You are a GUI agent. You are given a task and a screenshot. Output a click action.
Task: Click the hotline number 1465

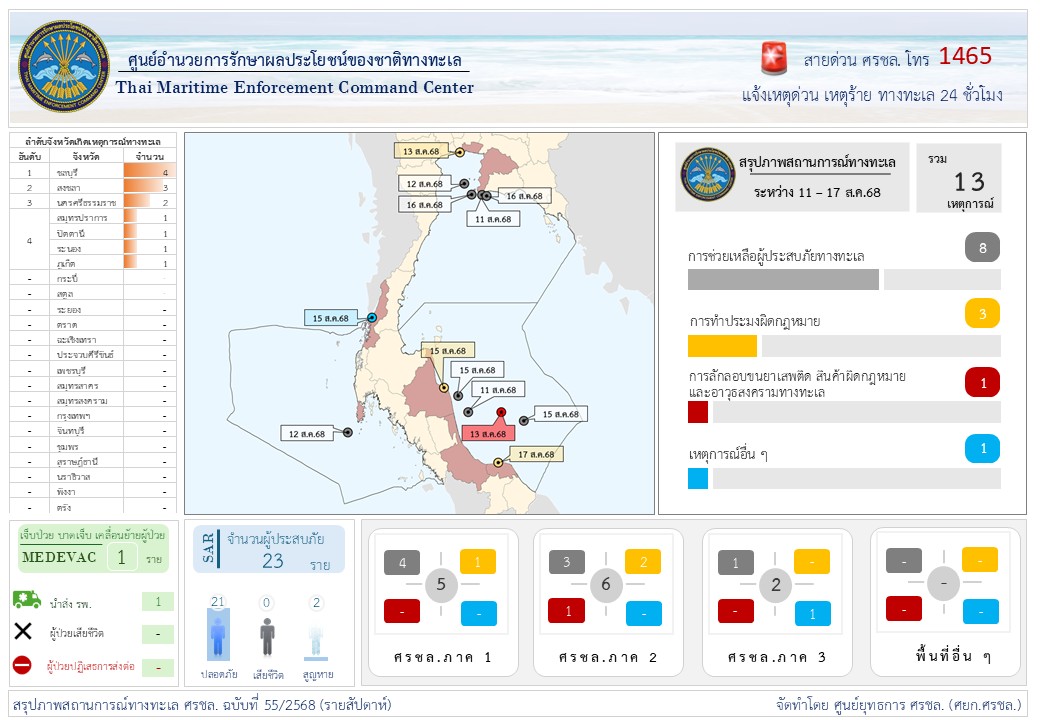click(x=965, y=56)
